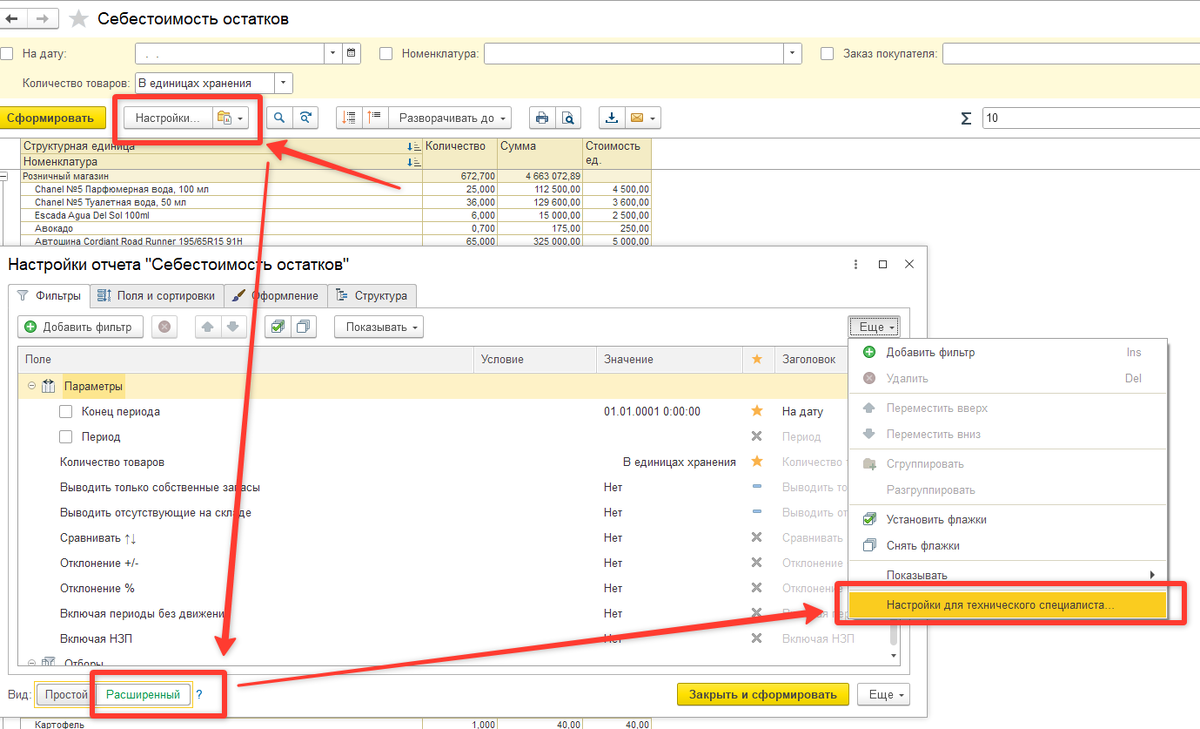Click set all checkmarks icon in settings toolbar
The height and width of the screenshot is (729, 1200).
pyautogui.click(x=278, y=327)
